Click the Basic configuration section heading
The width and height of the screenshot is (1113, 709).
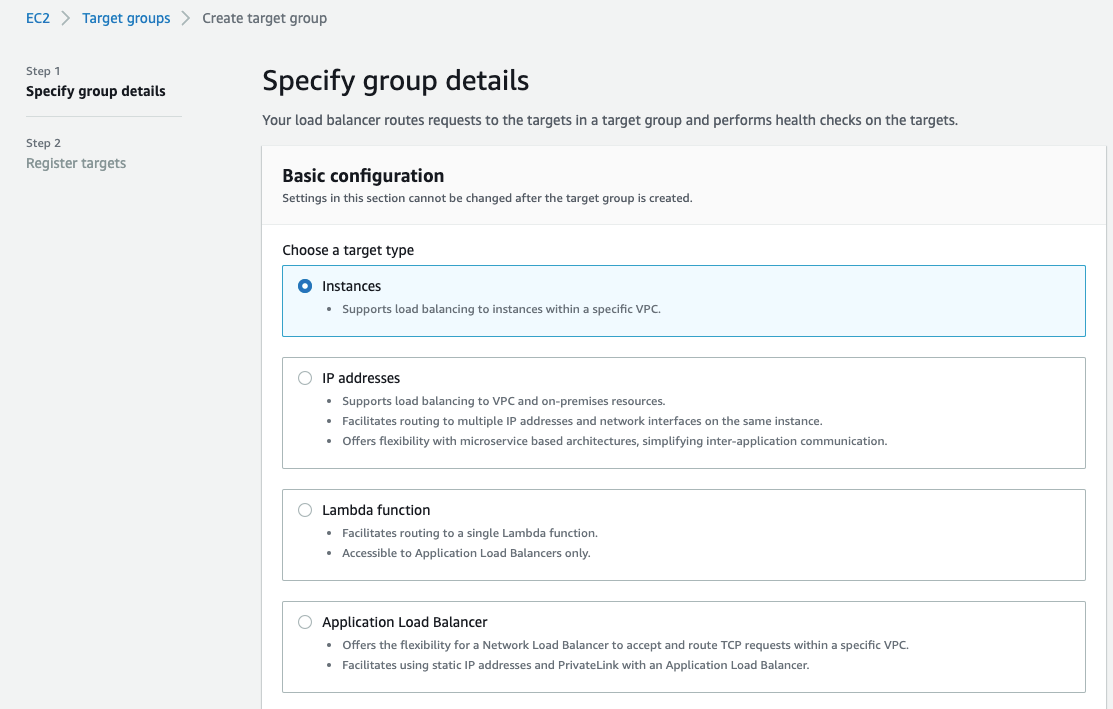tap(363, 176)
